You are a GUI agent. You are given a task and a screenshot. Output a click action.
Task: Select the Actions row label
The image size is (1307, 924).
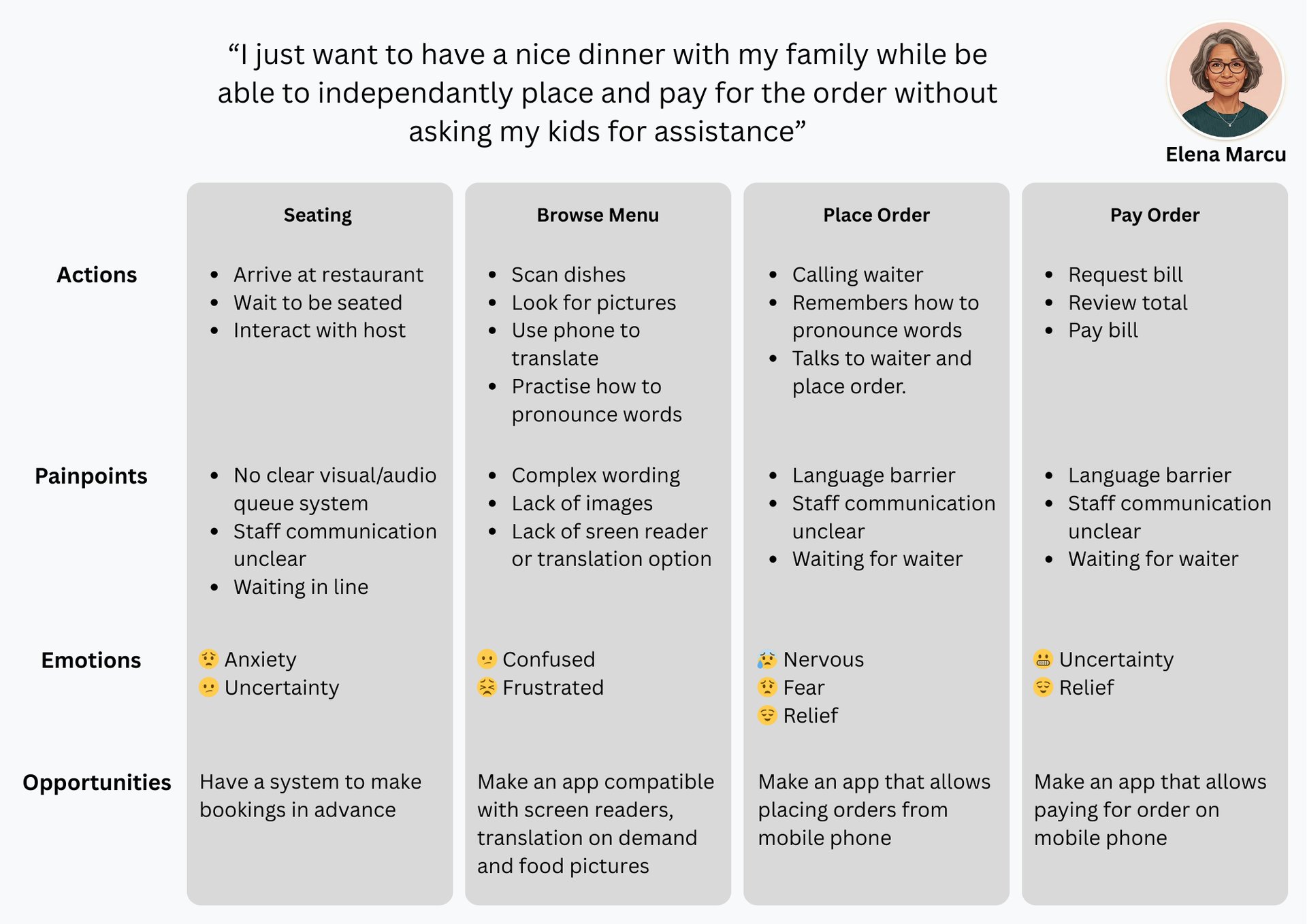coord(97,275)
